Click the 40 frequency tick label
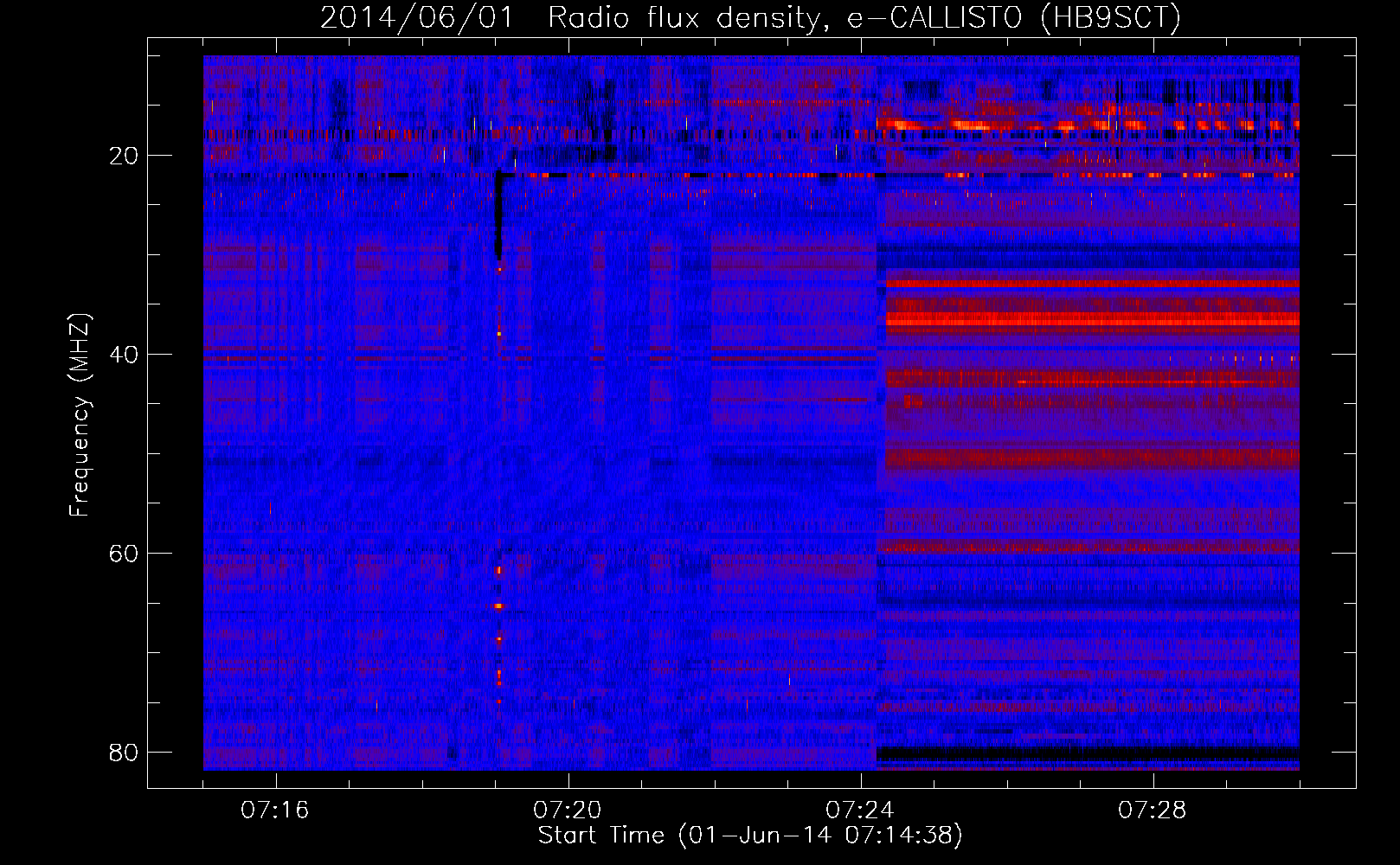Screen dimensions: 1400x865 pos(125,355)
